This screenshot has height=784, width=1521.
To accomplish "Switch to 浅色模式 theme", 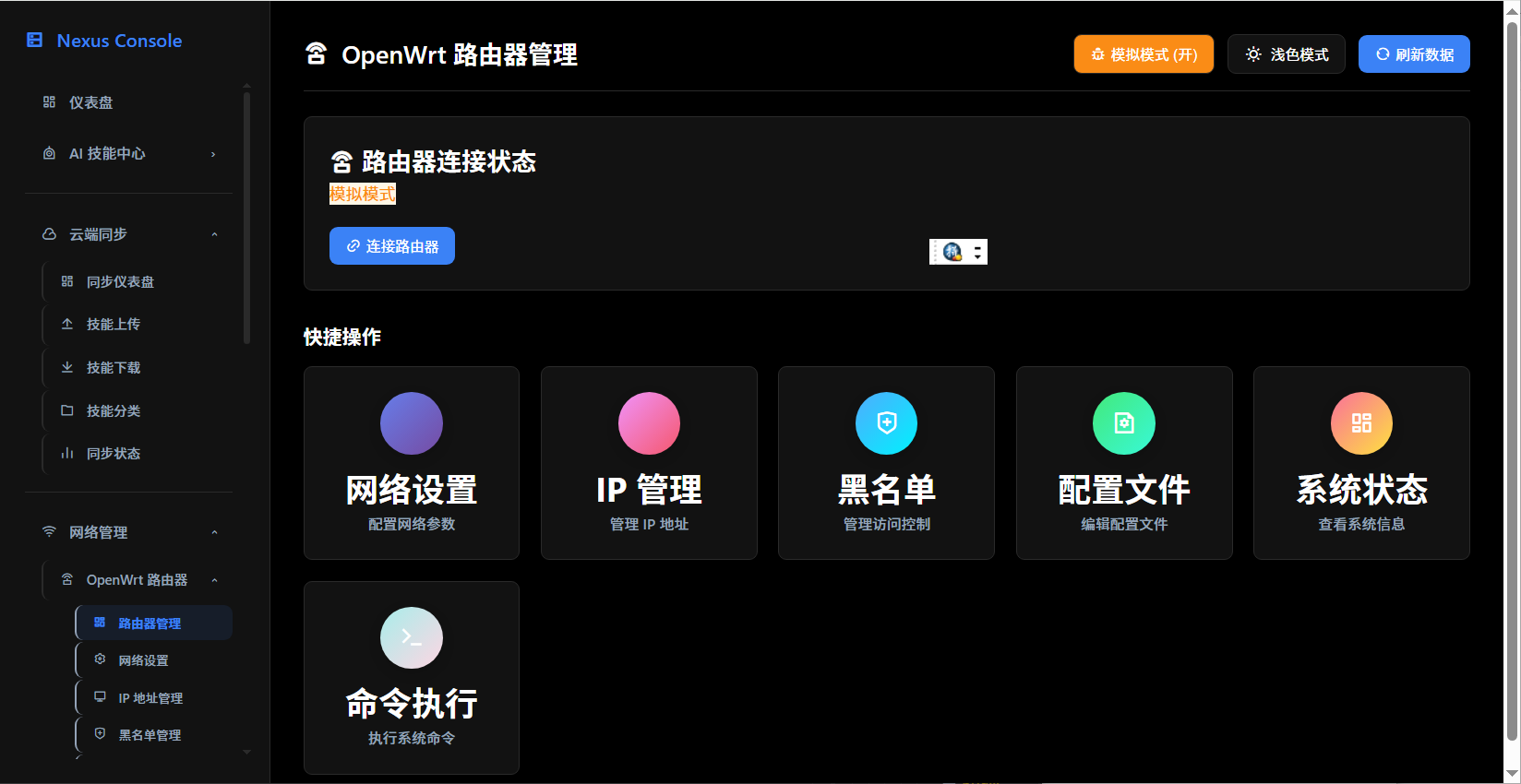I will tap(1287, 54).
